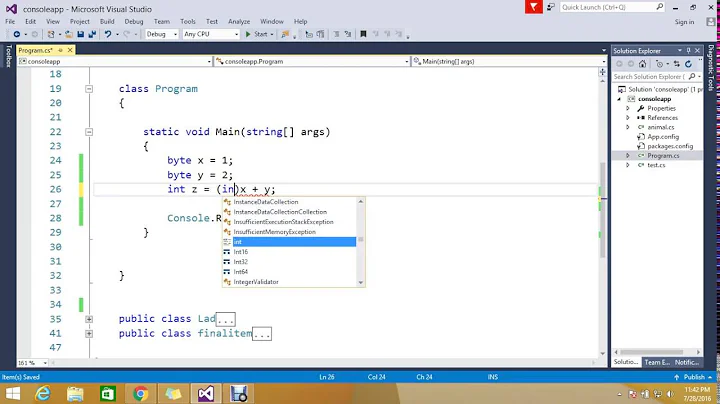This screenshot has height=404, width=720.
Task: Open the Analyze menu
Action: 239,21
